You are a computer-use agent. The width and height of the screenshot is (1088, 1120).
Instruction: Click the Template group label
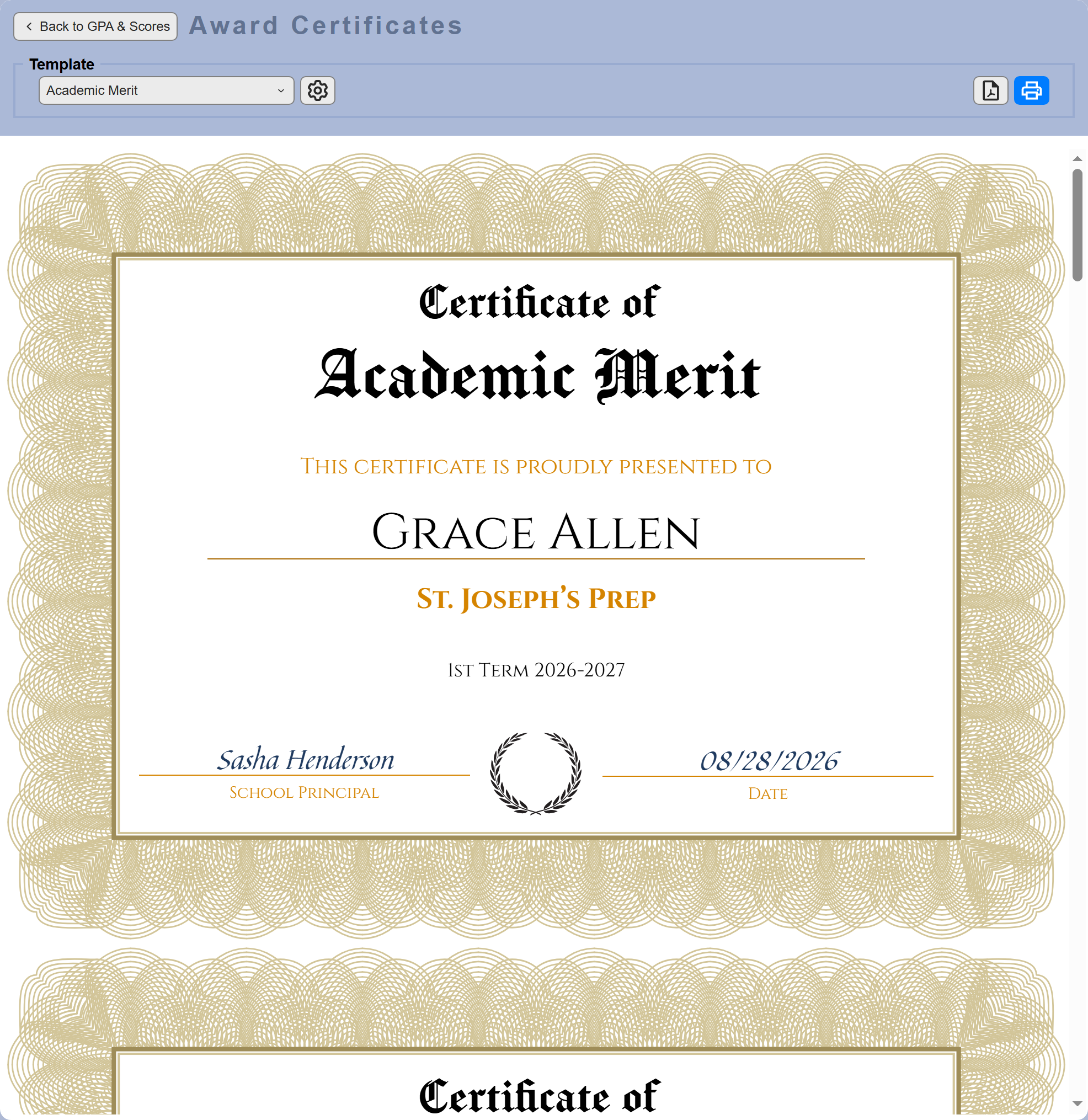62,64
